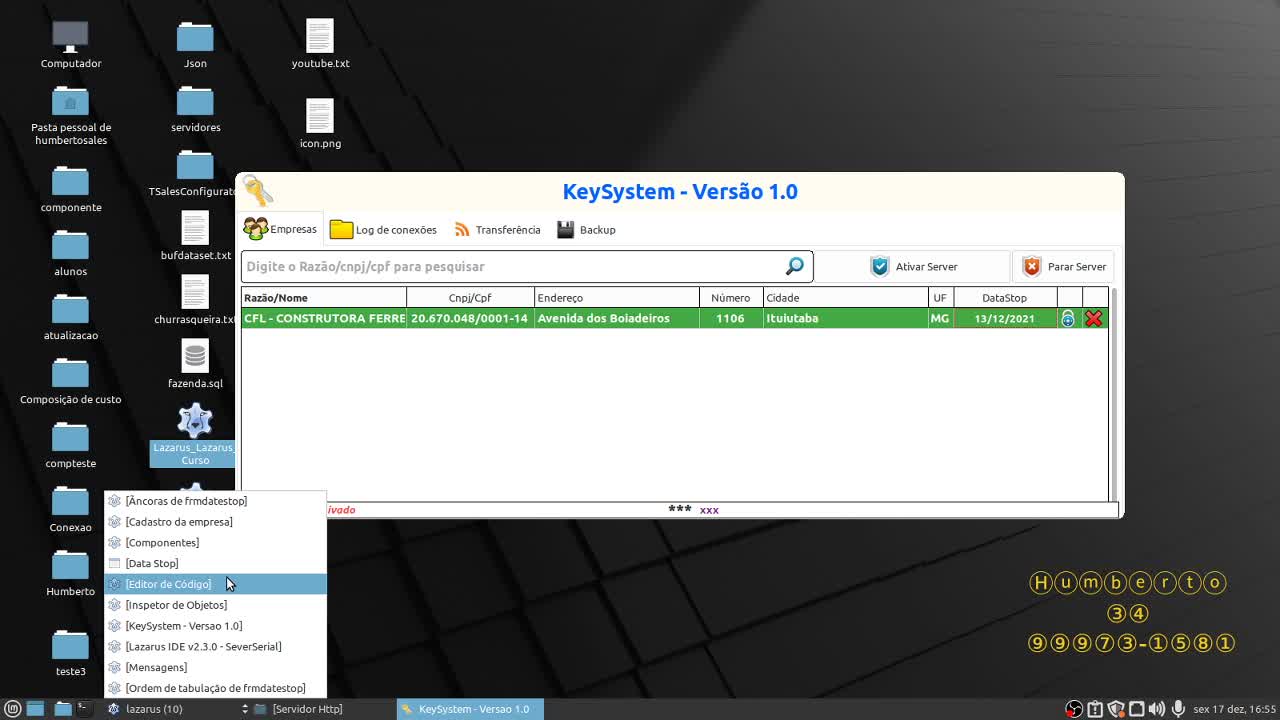Open the Computador desktop icon

70,44
